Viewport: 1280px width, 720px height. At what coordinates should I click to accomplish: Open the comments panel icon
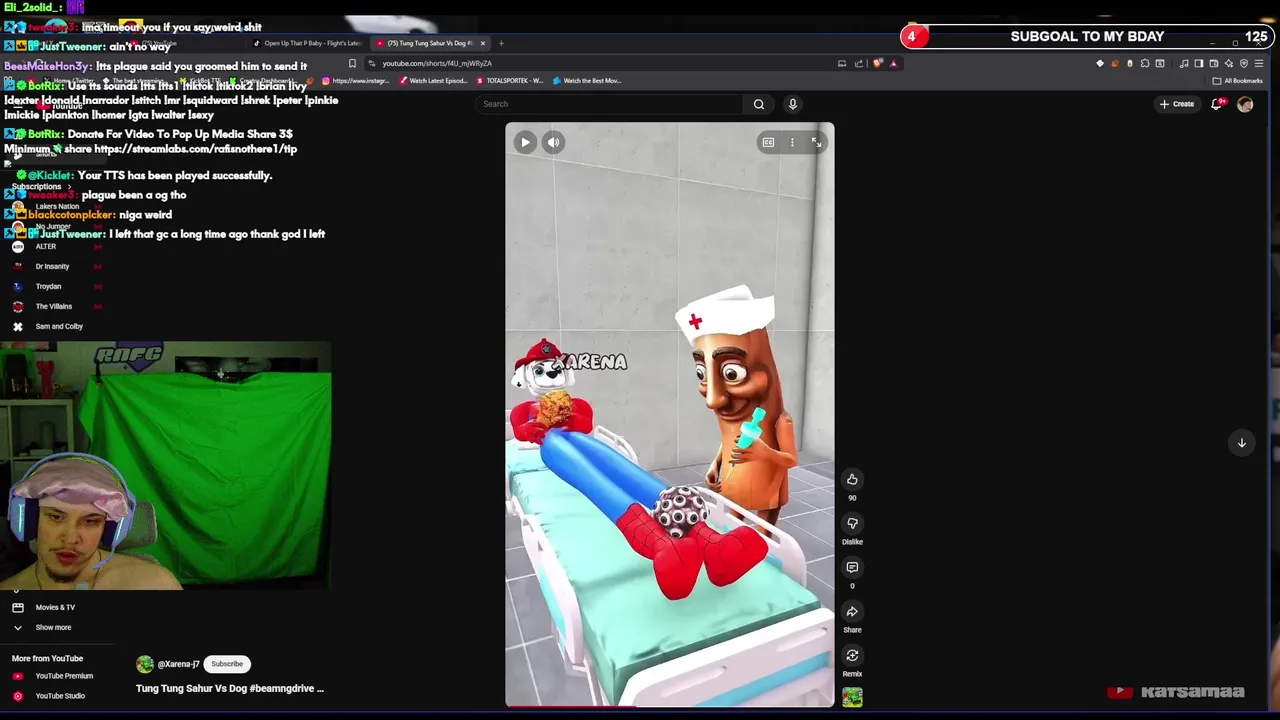pyautogui.click(x=852, y=567)
